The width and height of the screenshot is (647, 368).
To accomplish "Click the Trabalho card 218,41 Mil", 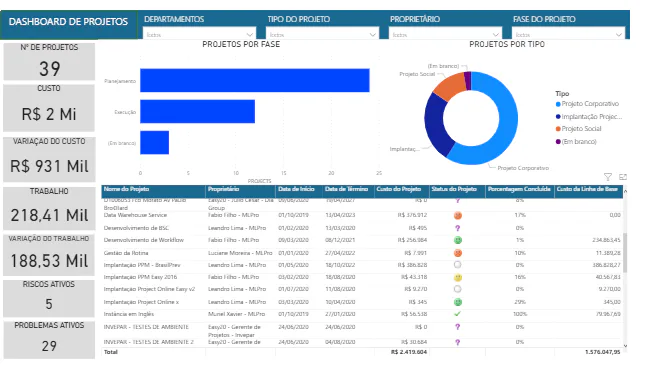I will pos(49,208).
